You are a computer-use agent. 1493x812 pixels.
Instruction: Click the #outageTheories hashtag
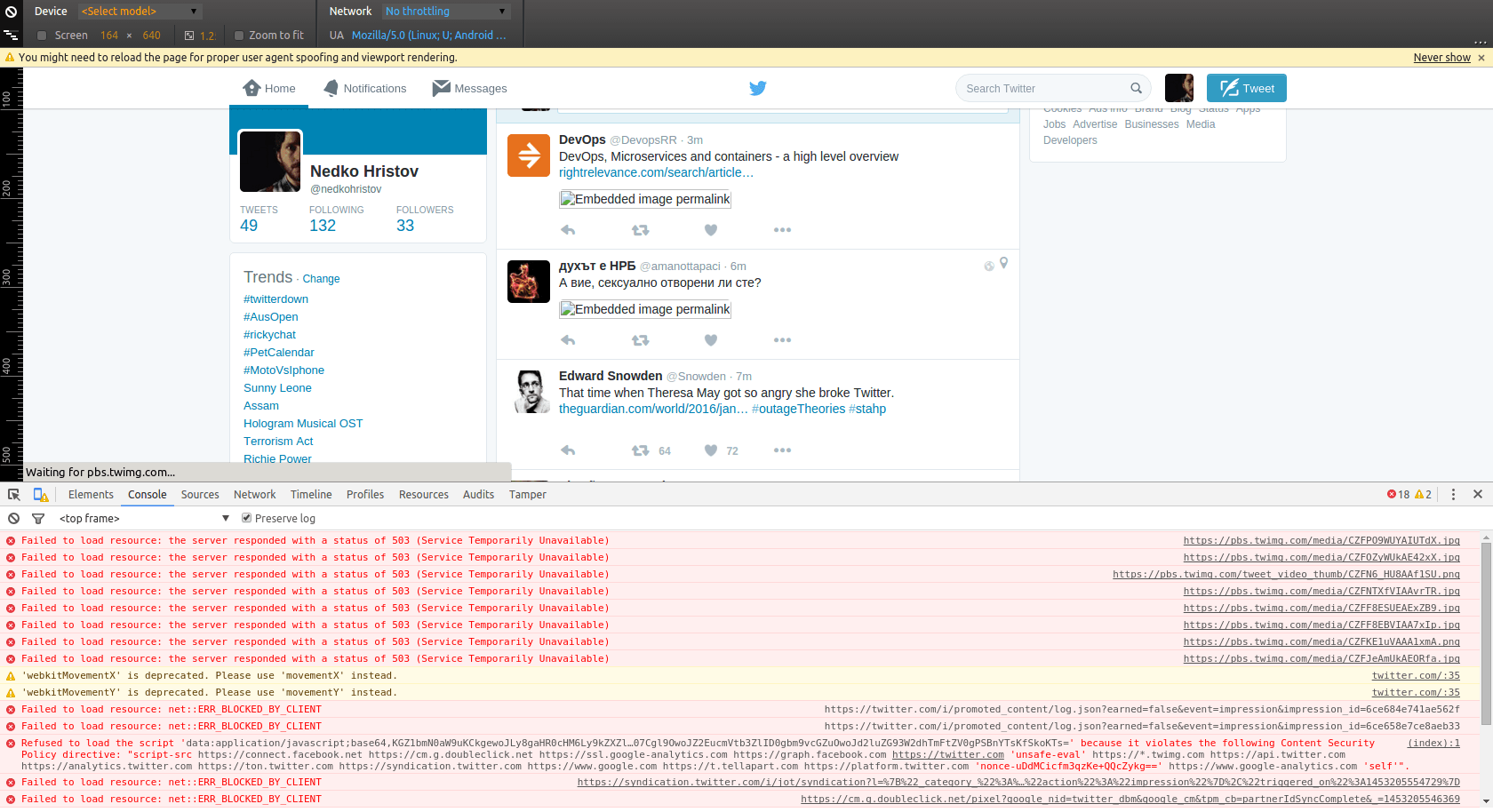(798, 409)
